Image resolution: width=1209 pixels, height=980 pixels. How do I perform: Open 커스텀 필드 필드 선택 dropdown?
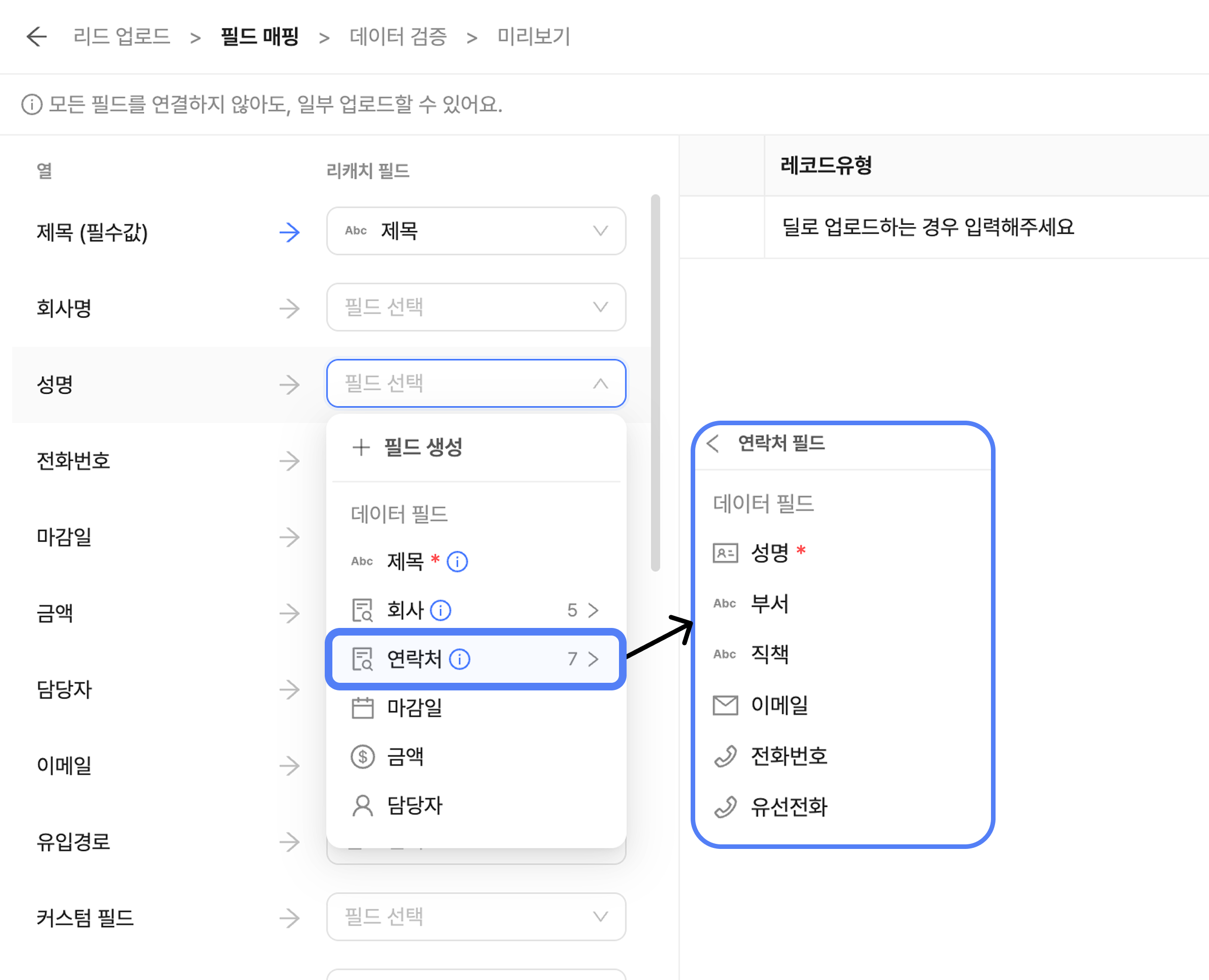pos(476,916)
